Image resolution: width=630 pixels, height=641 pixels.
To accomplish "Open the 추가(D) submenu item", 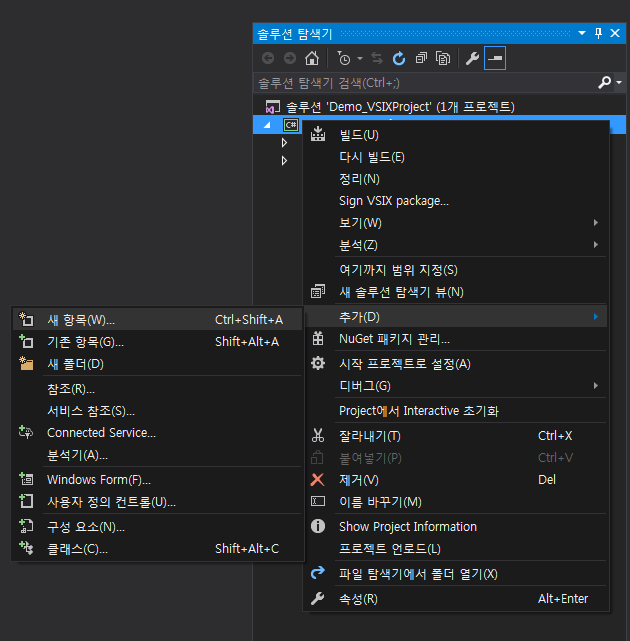I will point(456,317).
